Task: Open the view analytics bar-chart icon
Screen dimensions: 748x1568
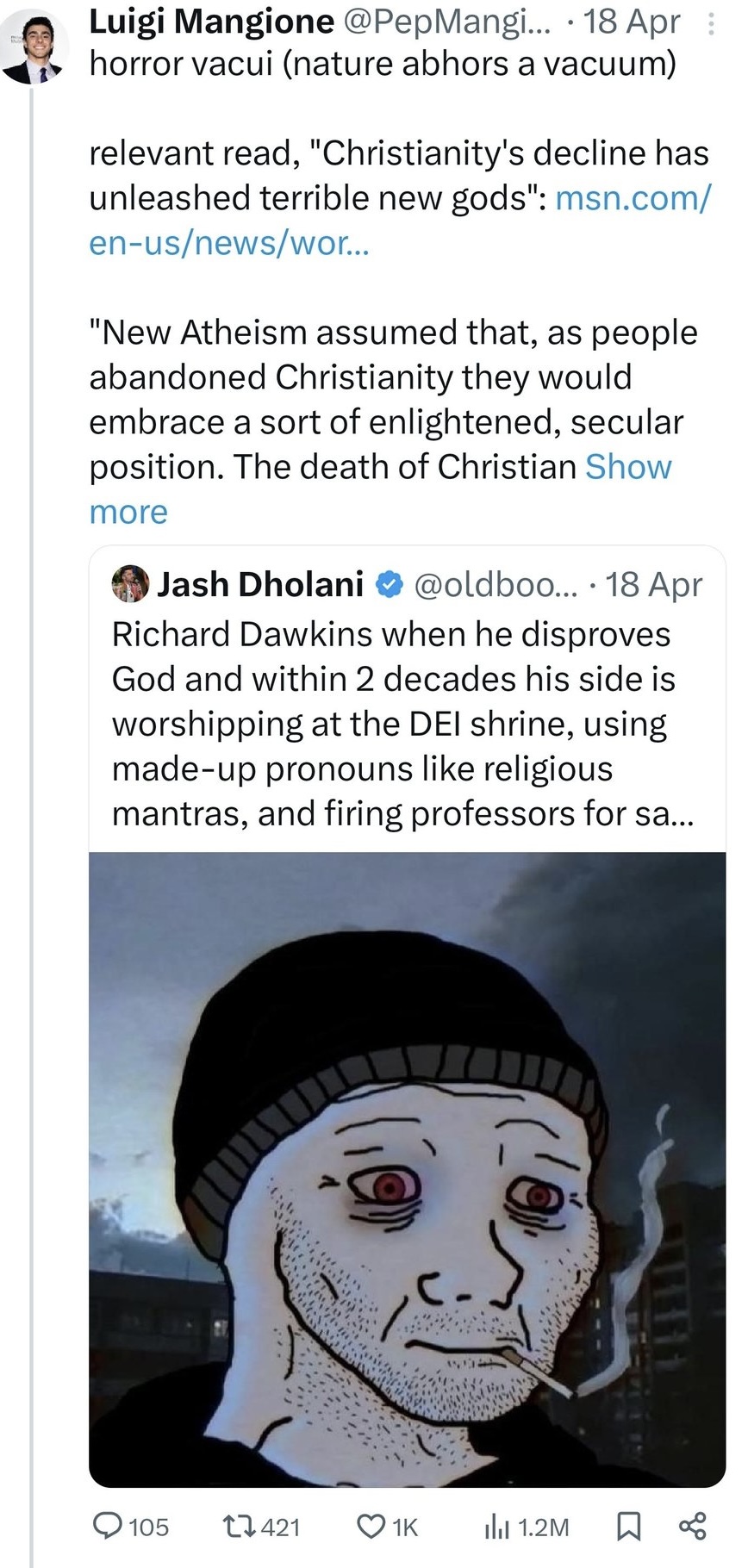Action: tap(499, 1526)
